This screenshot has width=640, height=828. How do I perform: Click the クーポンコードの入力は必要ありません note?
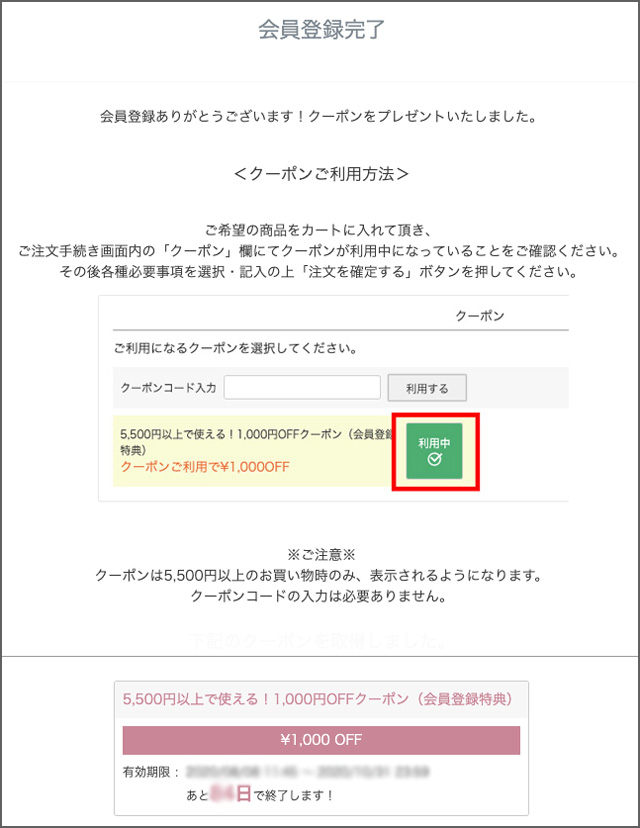319,596
